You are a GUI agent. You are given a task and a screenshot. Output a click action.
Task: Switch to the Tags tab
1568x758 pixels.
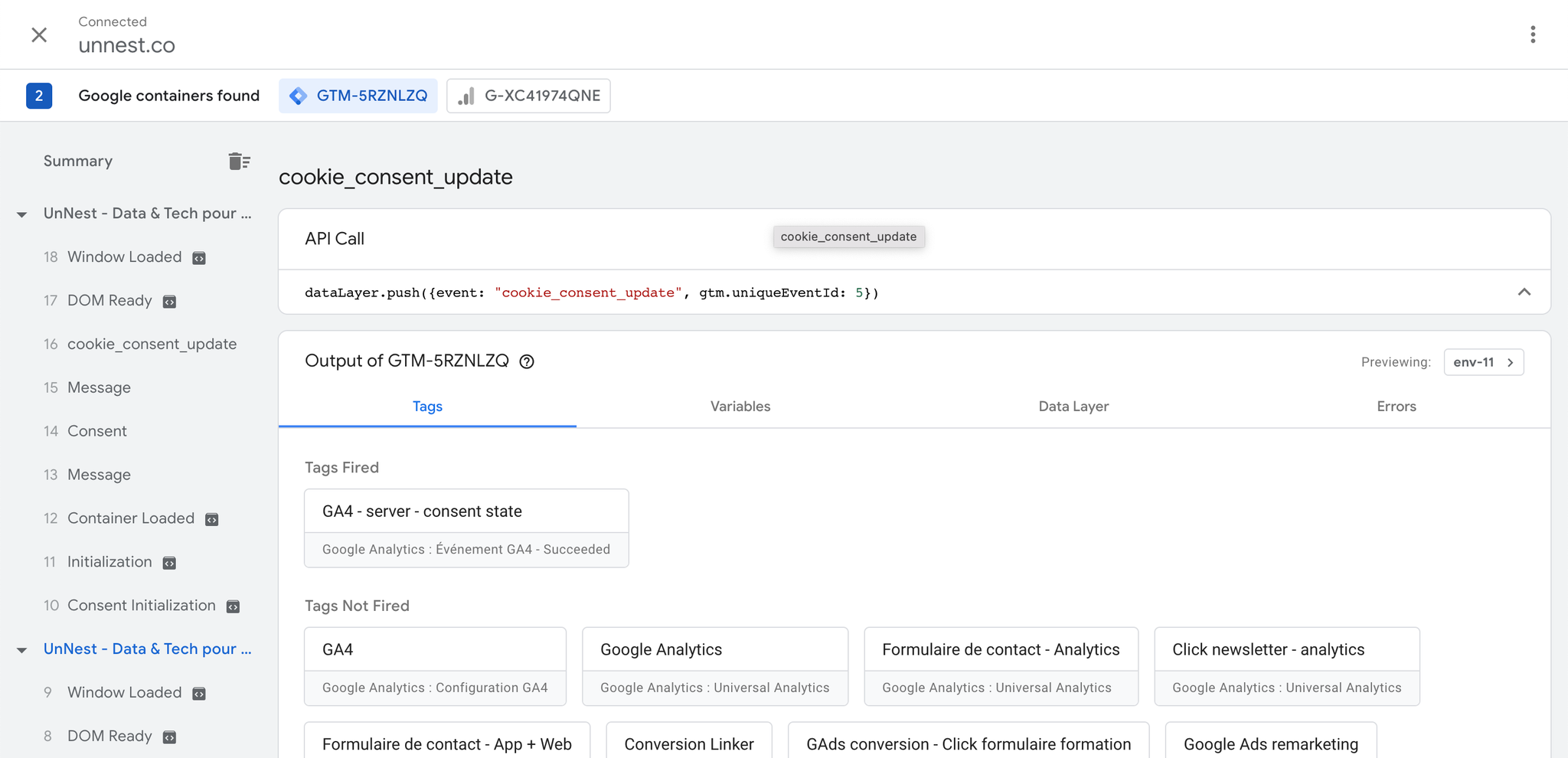click(427, 407)
